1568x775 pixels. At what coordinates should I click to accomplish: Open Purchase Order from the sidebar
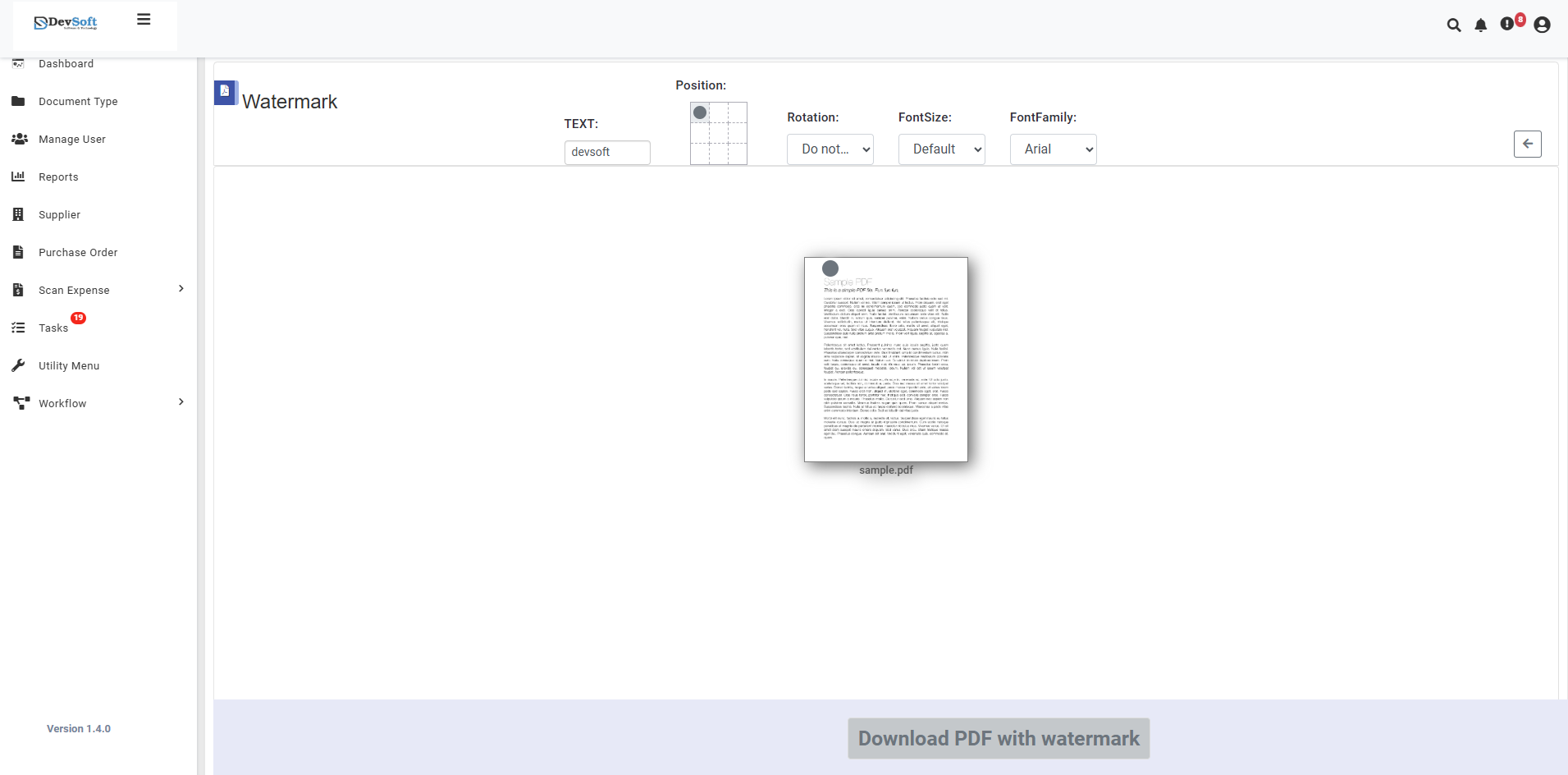click(78, 253)
